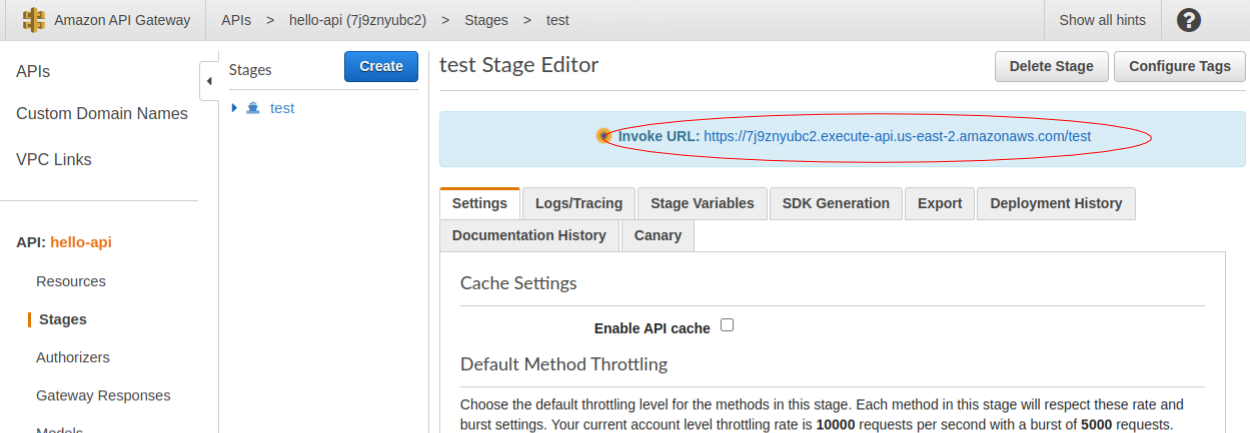Viewport: 1250px width, 433px height.
Task: Collapse the sidebar with the arrow handle
Action: coord(209,81)
